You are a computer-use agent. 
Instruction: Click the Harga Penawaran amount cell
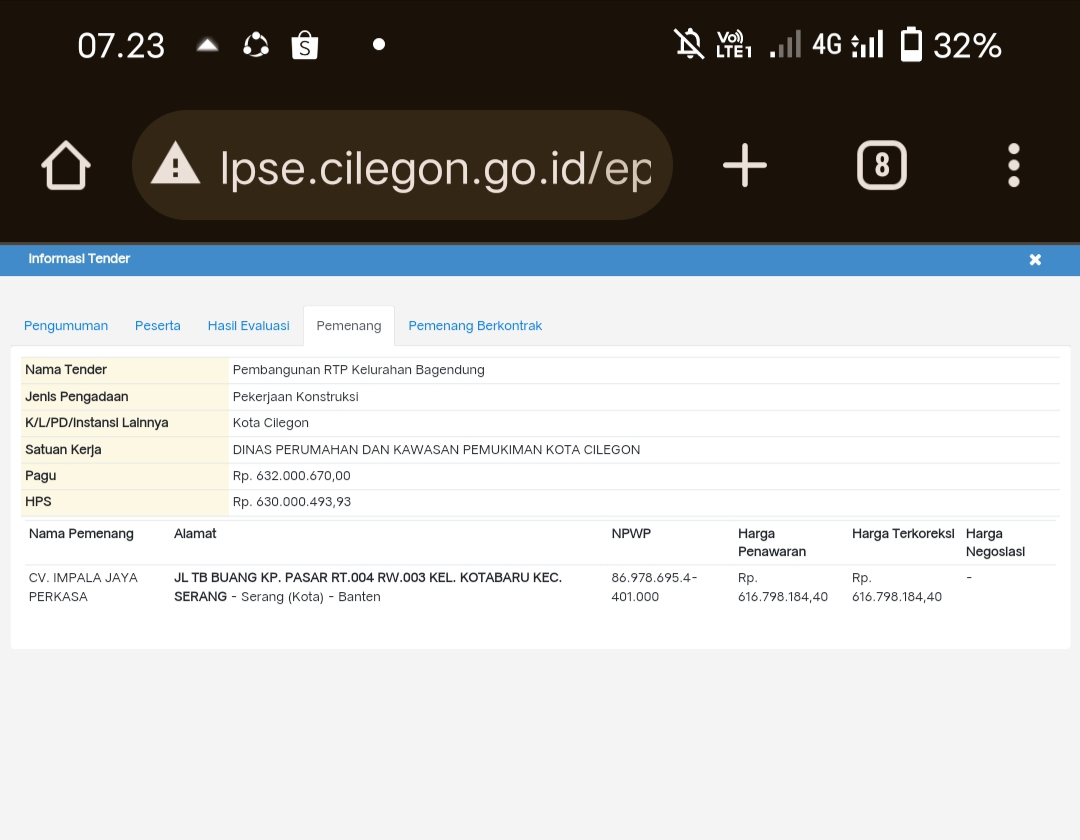783,587
